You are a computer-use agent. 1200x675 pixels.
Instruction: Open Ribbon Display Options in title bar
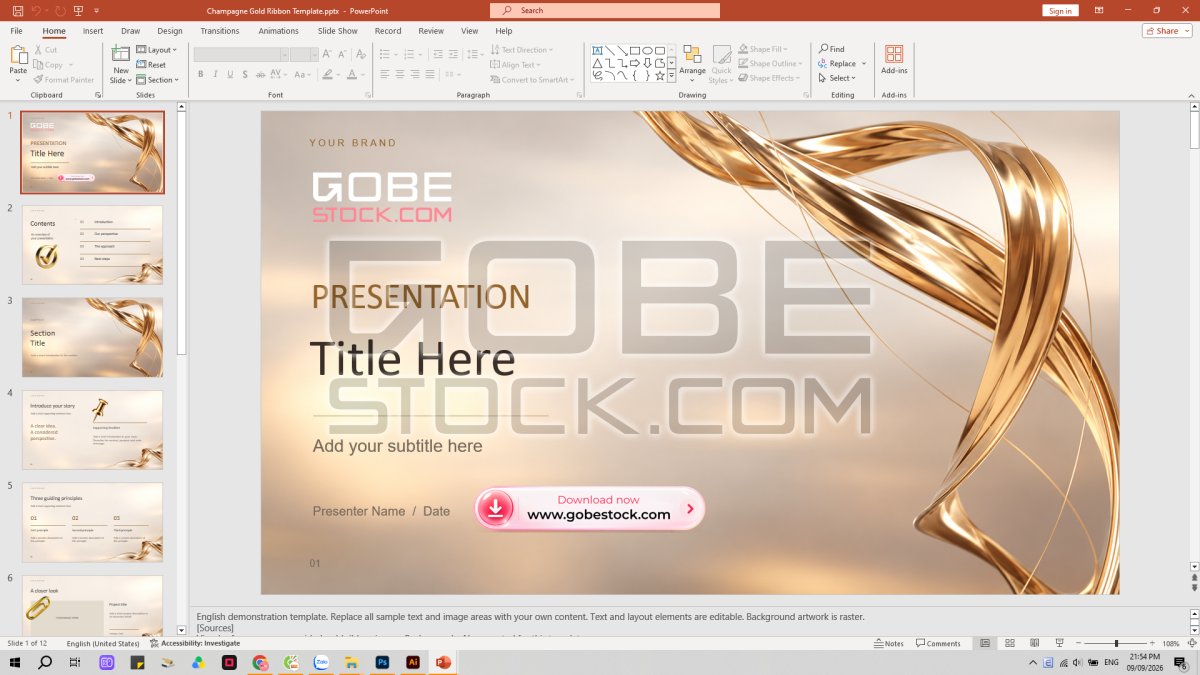pos(1099,10)
